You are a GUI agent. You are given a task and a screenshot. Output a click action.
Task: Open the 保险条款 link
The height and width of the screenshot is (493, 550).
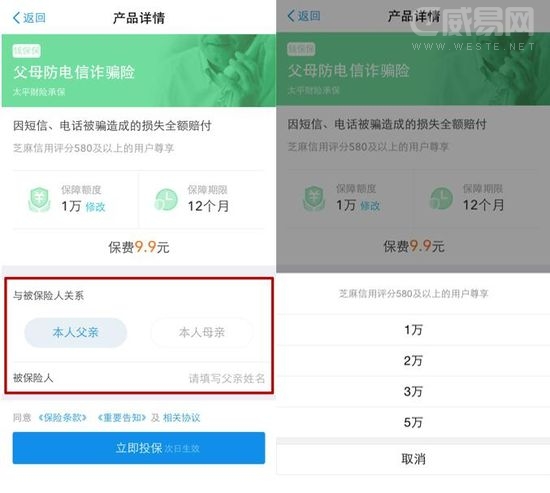click(x=62, y=418)
